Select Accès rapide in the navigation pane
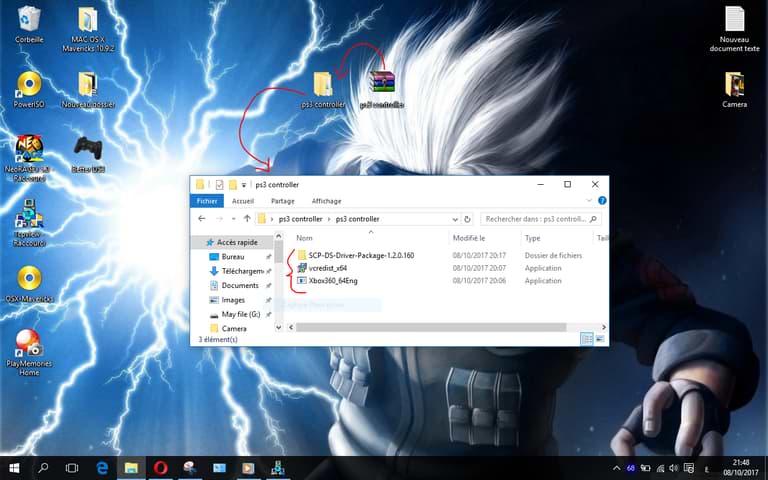The height and width of the screenshot is (480, 768). [232, 242]
